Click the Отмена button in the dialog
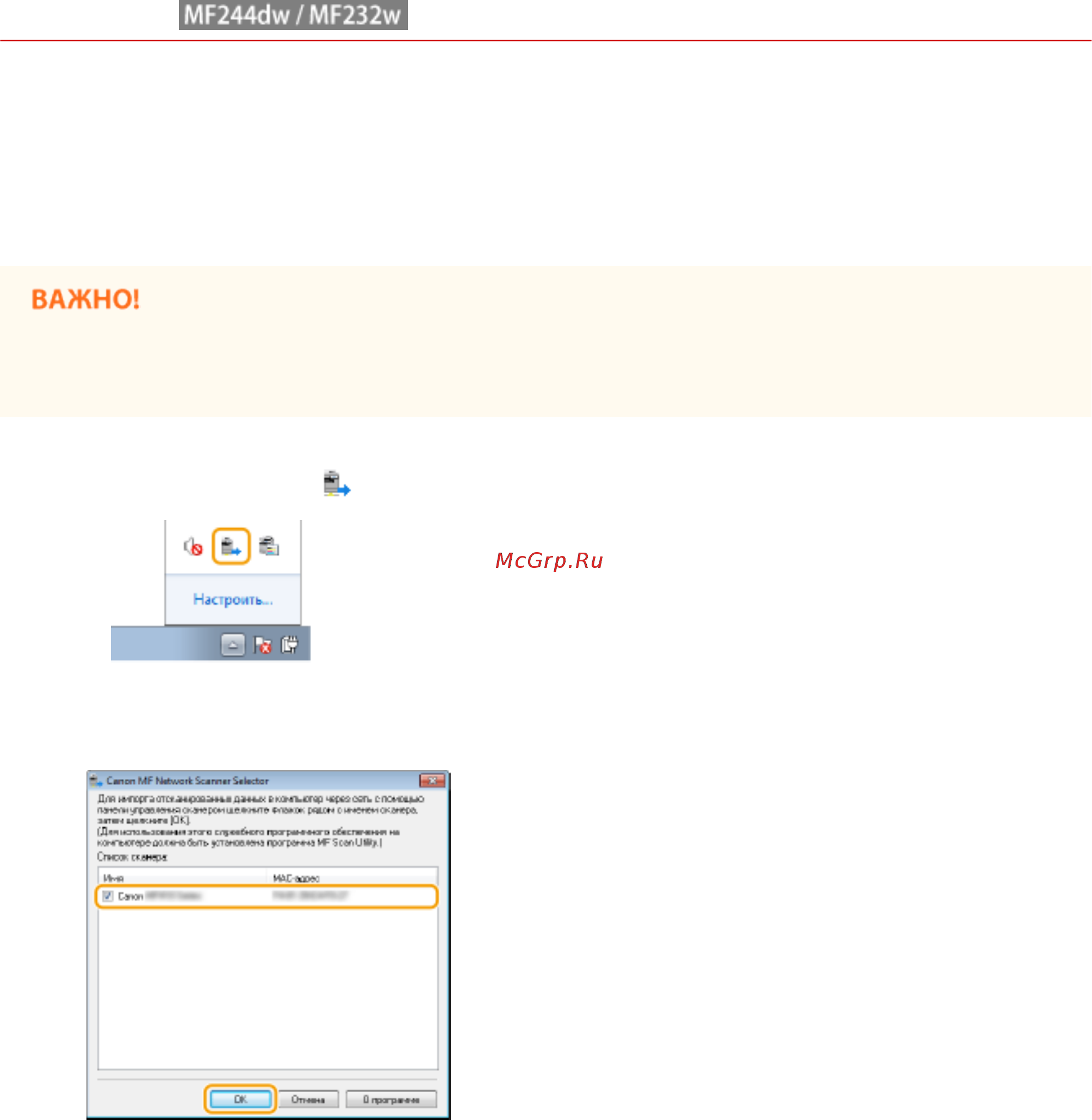Image resolution: width=1092 pixels, height=1120 pixels. [308, 1099]
